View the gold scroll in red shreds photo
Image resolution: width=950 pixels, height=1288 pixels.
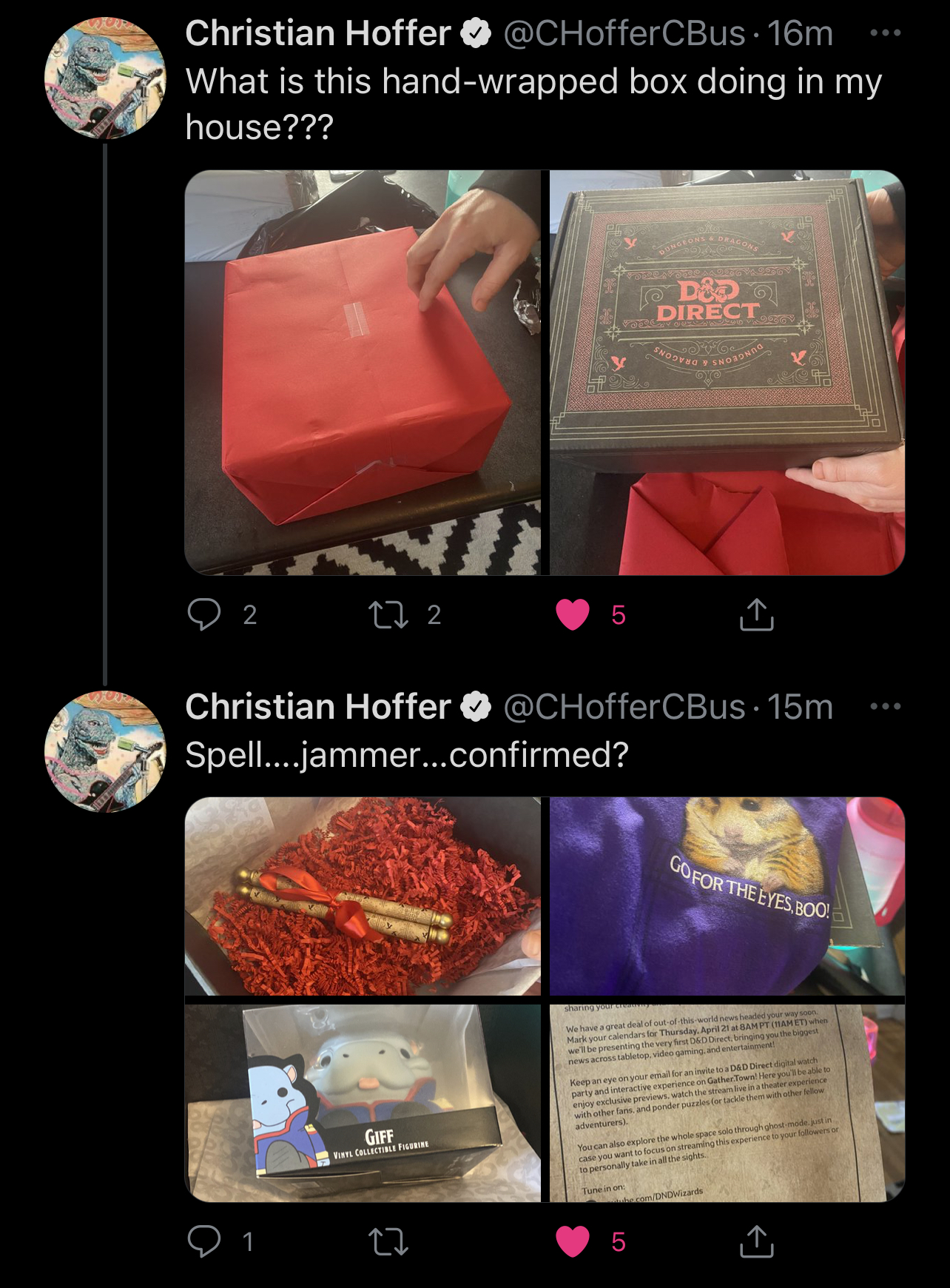click(363, 896)
